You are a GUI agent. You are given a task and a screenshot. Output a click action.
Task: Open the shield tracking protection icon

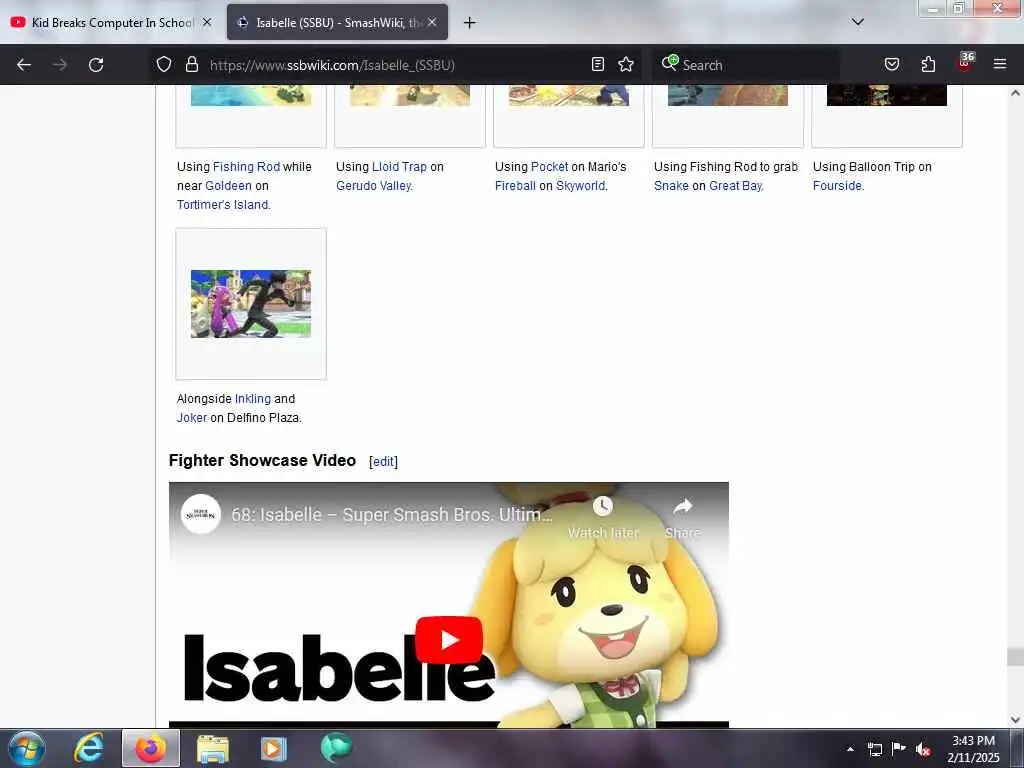pos(164,64)
